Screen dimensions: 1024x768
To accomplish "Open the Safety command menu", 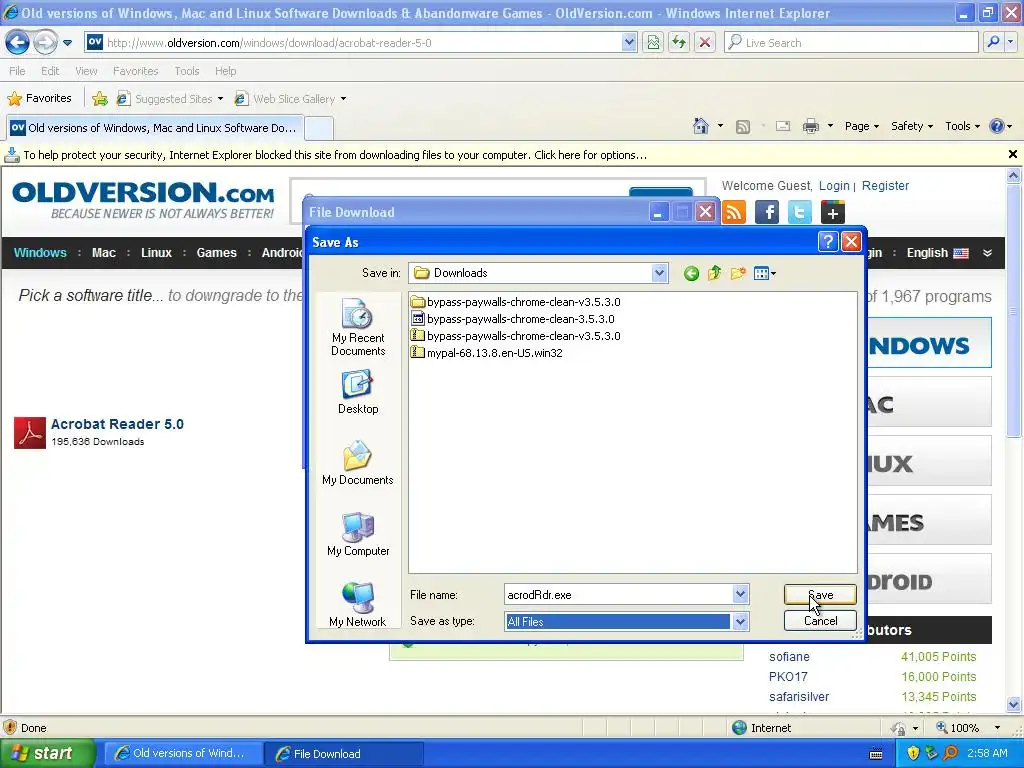I will 912,126.
